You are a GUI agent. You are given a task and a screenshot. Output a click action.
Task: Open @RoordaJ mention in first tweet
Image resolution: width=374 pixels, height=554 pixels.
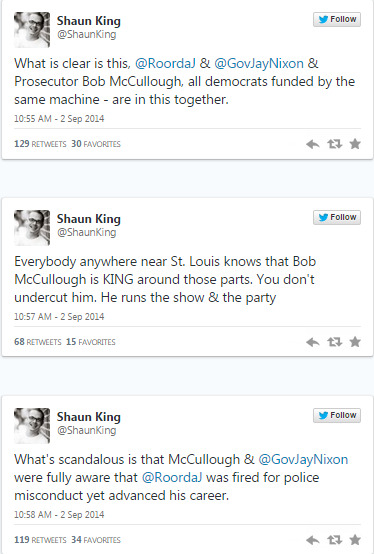pyautogui.click(x=165, y=64)
